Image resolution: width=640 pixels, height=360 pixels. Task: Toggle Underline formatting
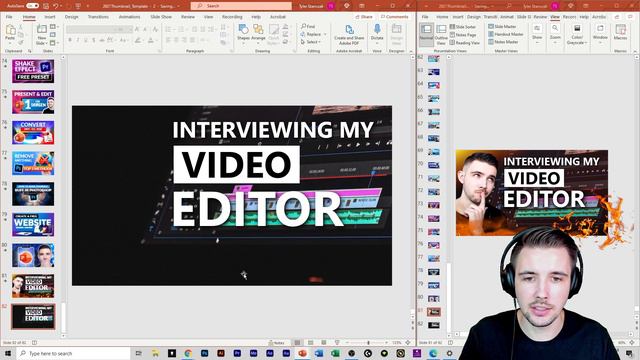click(86, 40)
